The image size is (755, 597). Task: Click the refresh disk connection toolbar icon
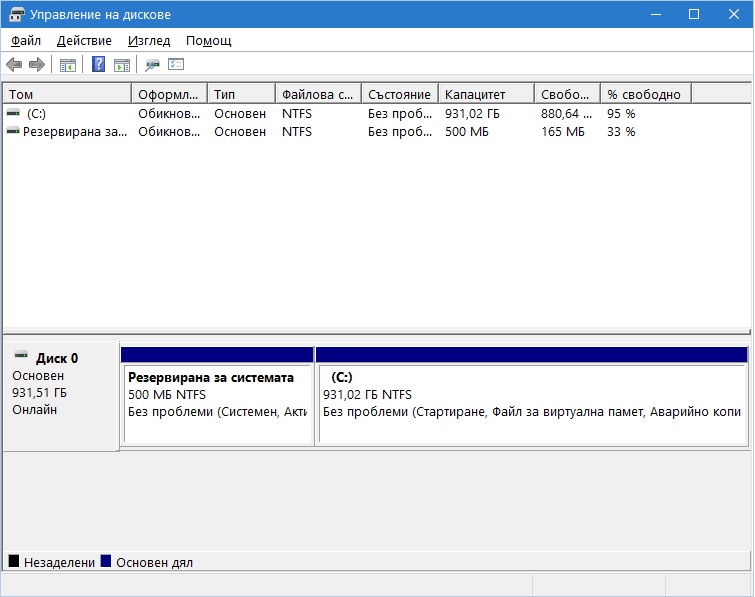tap(153, 65)
